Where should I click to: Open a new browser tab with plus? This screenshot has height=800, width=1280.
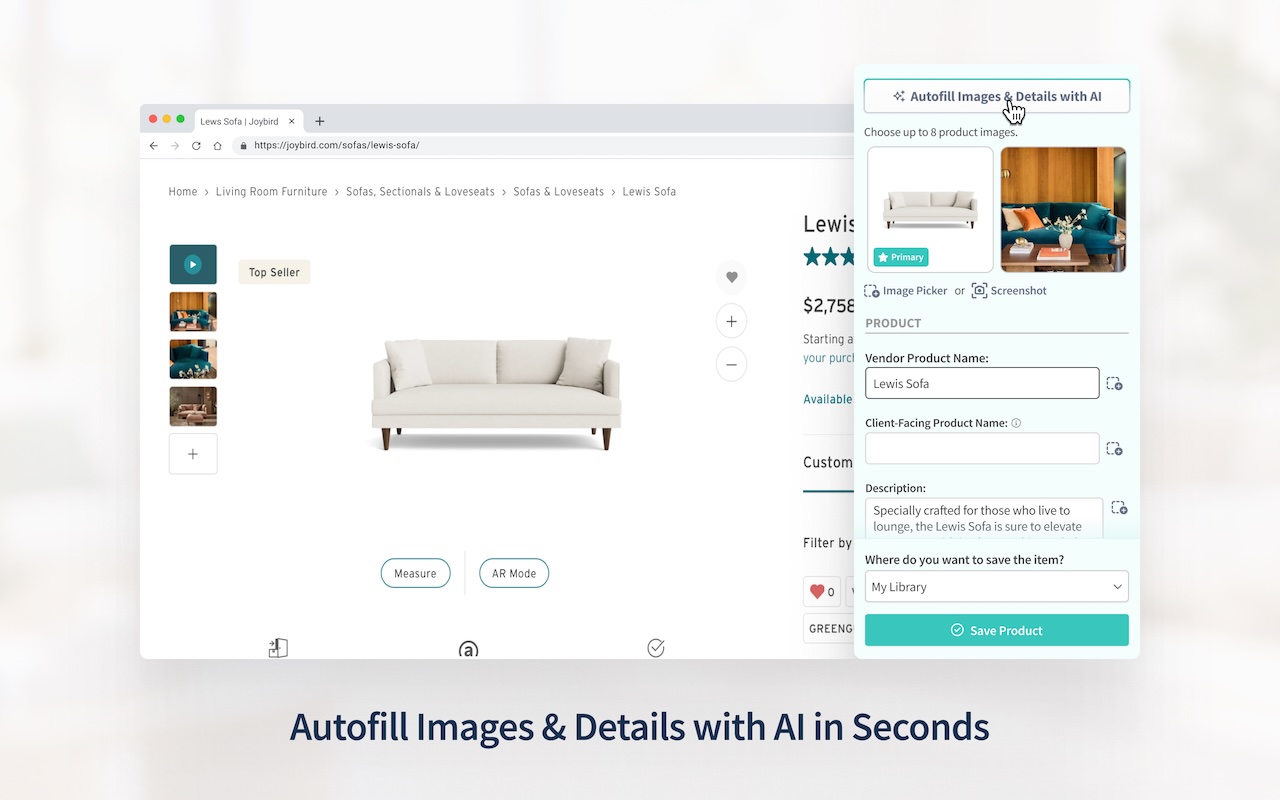click(x=320, y=121)
